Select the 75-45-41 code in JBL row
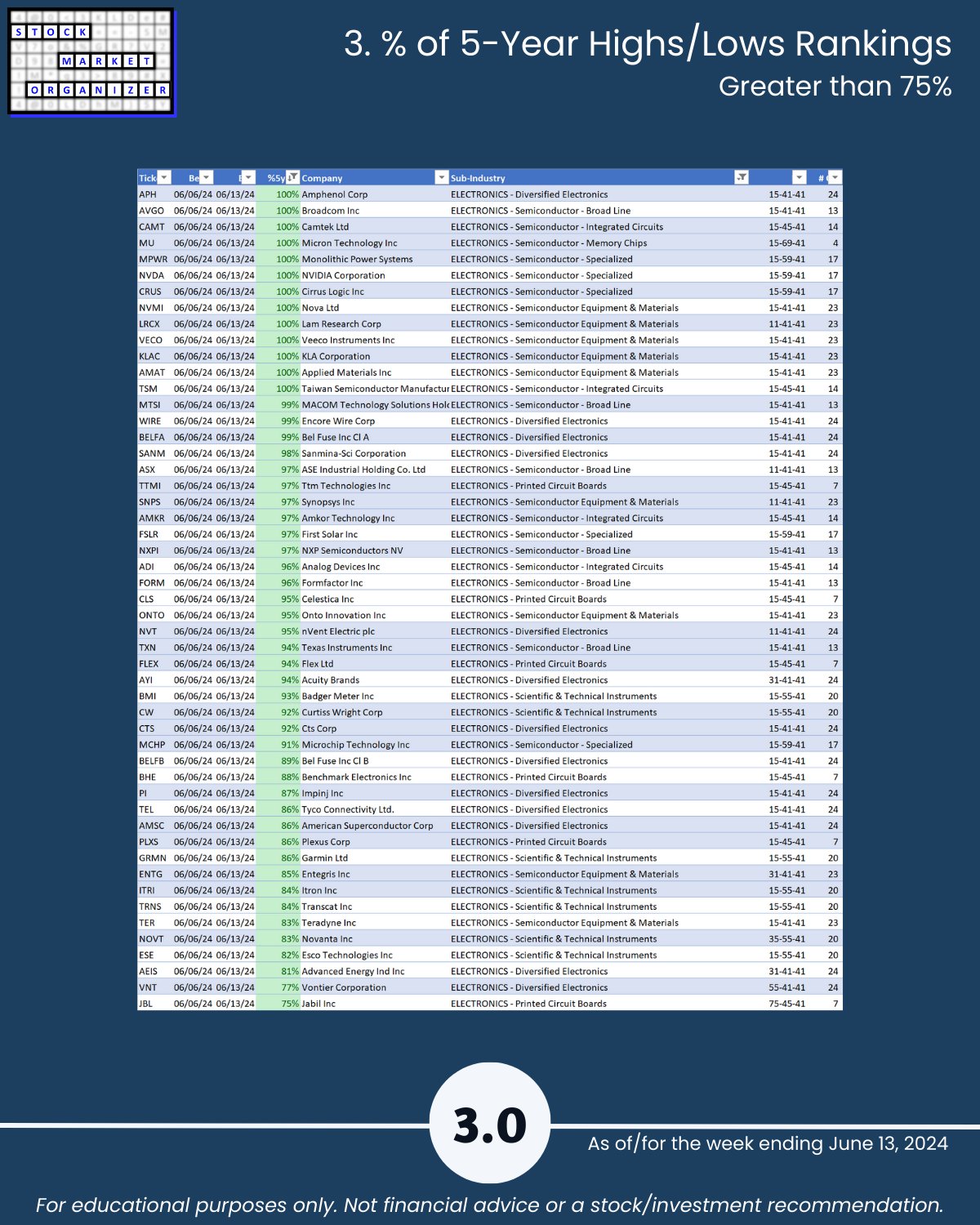Screen dimensions: 980x1225 [x=786, y=1004]
